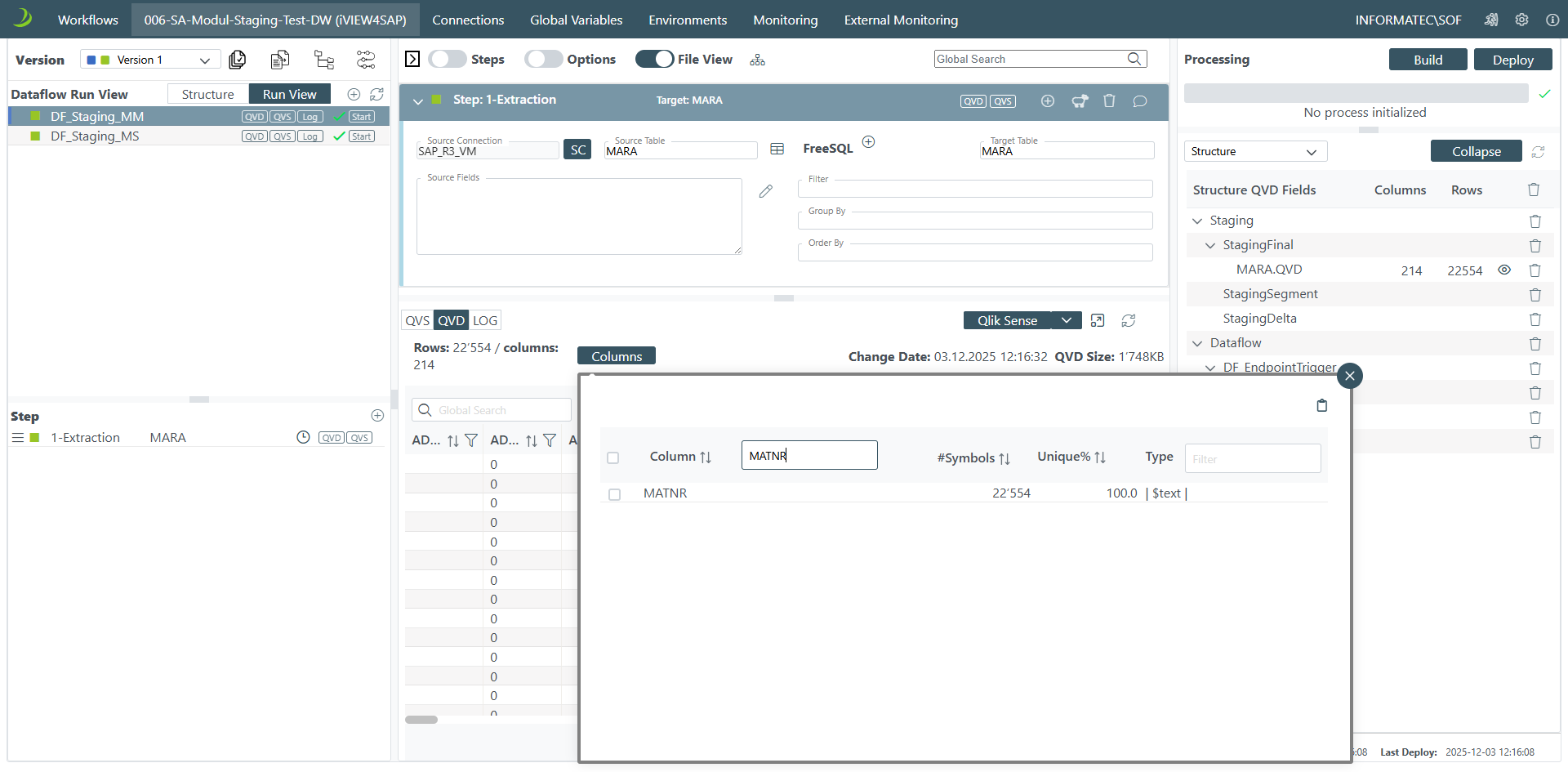Turn off the File View toggle
The image size is (1568, 772).
pos(654,59)
